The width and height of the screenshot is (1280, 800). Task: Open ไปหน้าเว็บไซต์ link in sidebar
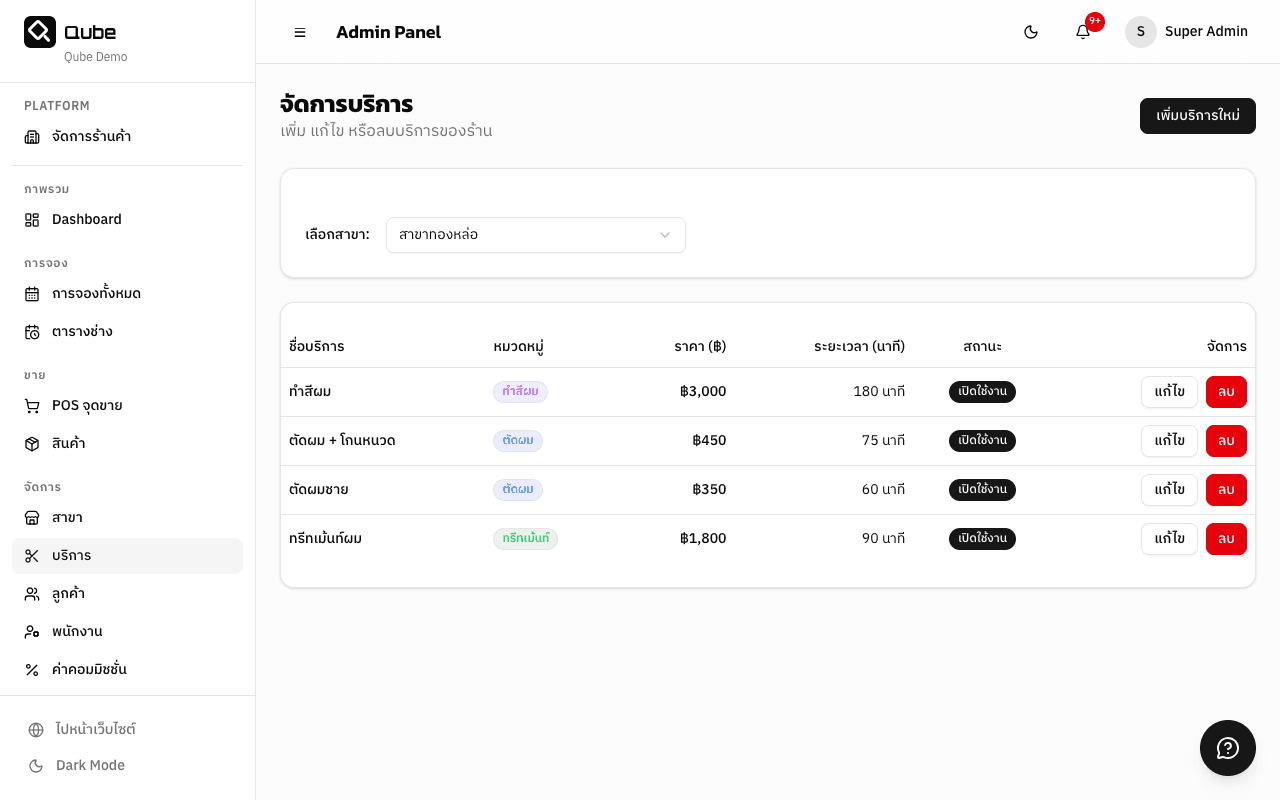[x=95, y=730]
